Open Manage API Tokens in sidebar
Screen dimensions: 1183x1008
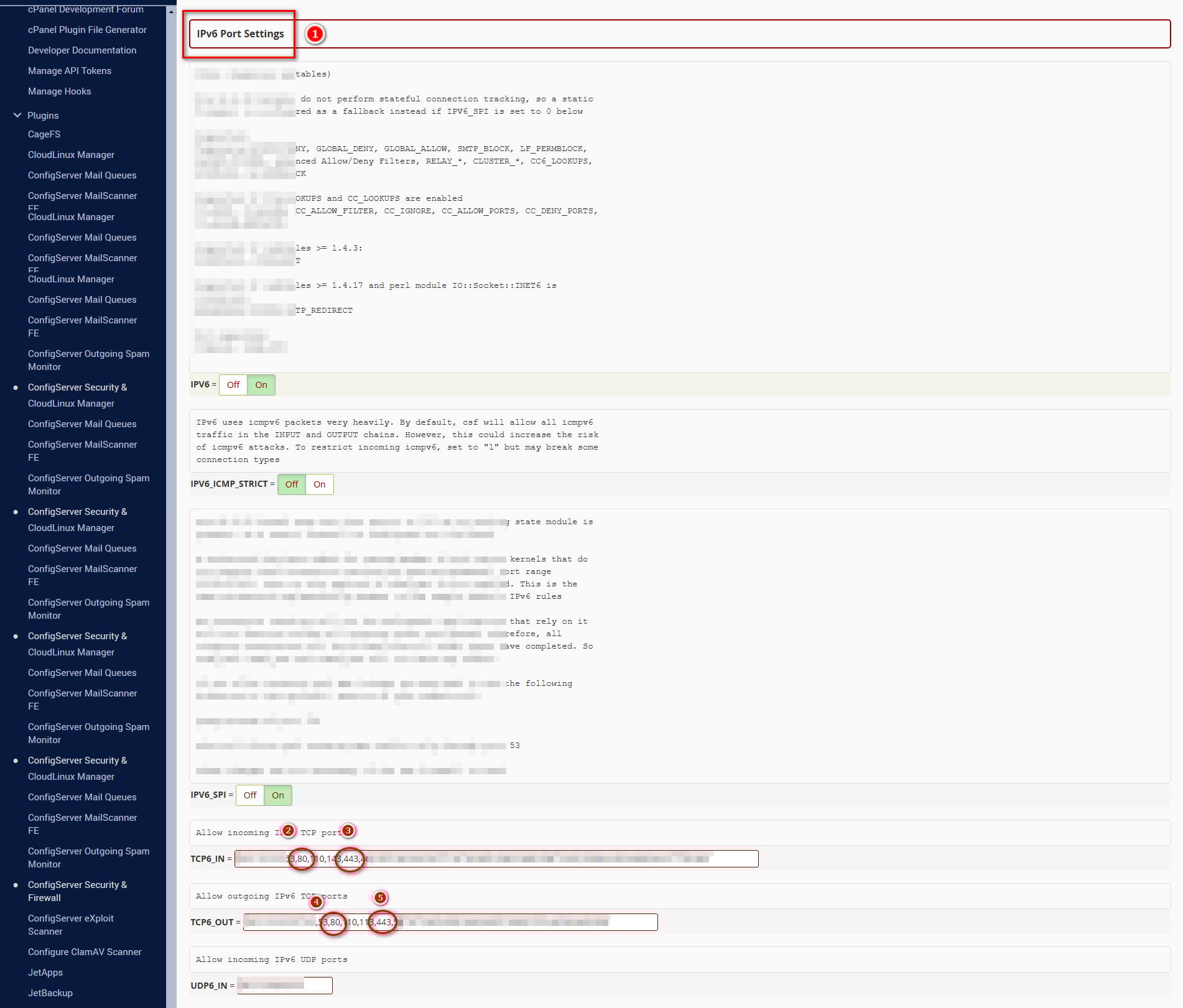pyautogui.click(x=70, y=71)
